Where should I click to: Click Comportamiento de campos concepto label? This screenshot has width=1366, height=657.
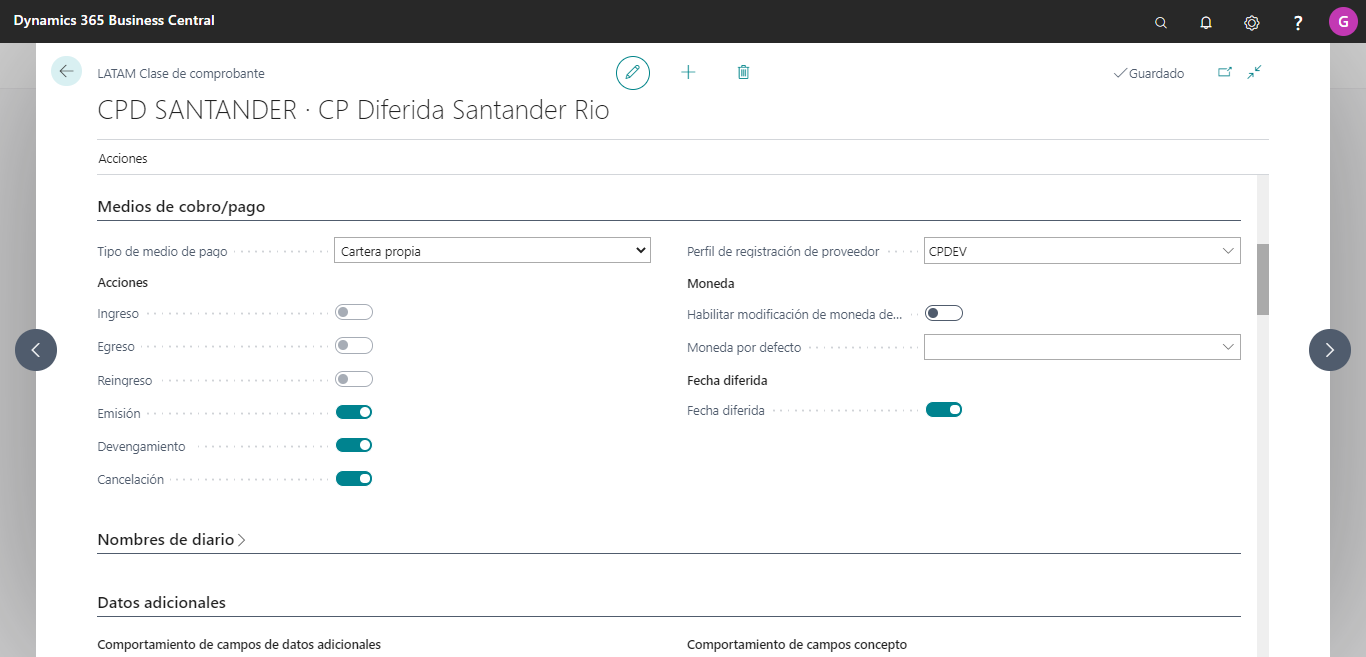797,645
